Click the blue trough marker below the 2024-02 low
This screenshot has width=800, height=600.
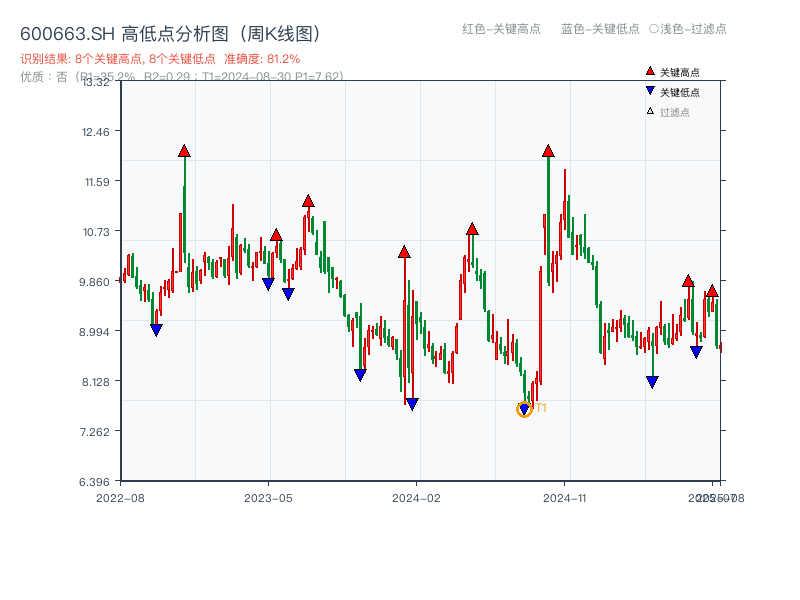point(410,404)
